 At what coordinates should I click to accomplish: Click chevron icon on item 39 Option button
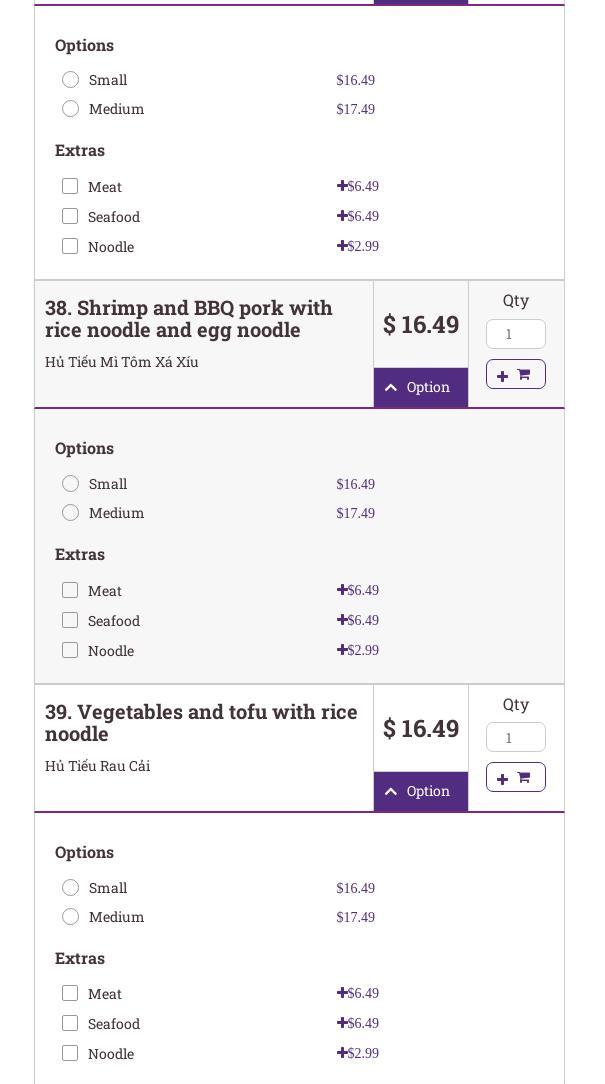click(391, 791)
